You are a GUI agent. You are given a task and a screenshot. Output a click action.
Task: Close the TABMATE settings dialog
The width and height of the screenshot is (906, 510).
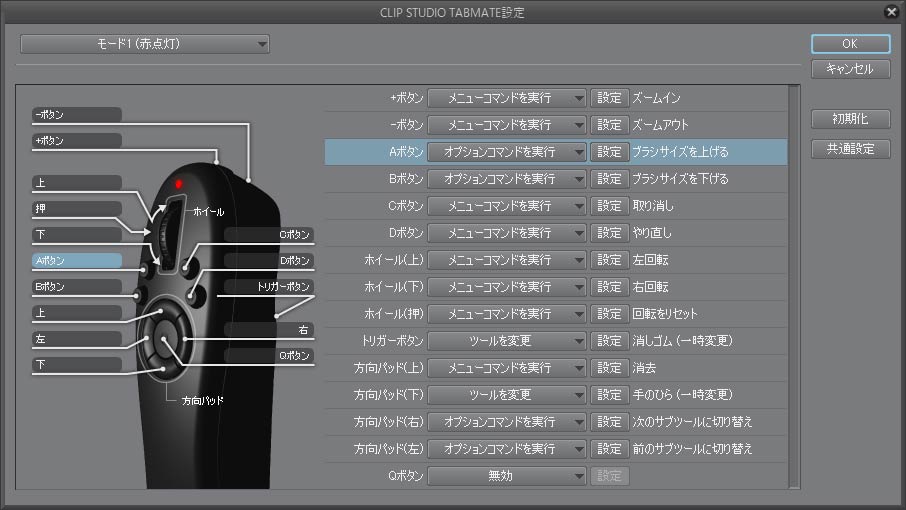click(892, 12)
